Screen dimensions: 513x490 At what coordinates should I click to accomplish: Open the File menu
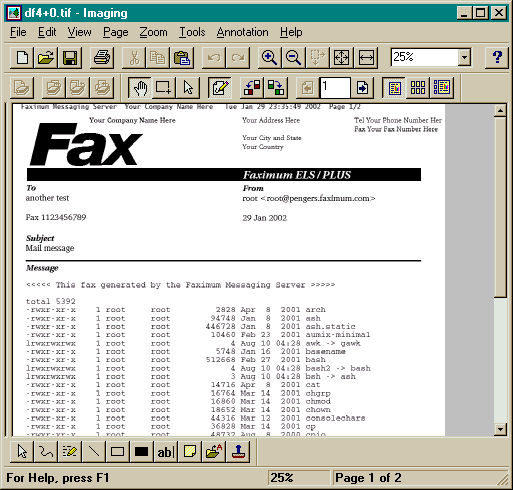click(18, 32)
